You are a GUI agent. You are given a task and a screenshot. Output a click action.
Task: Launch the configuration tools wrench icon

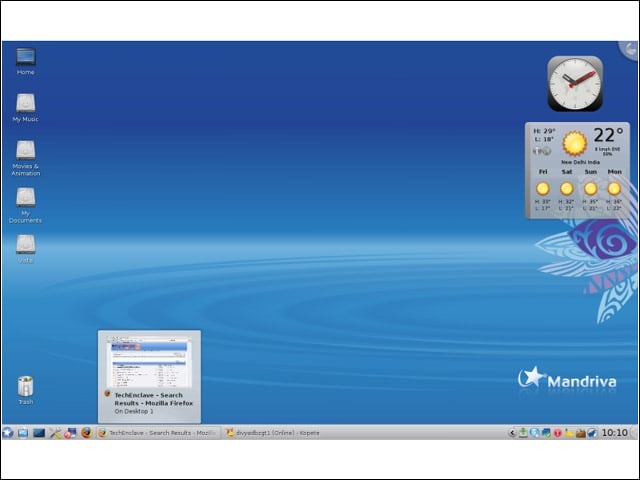coord(55,433)
